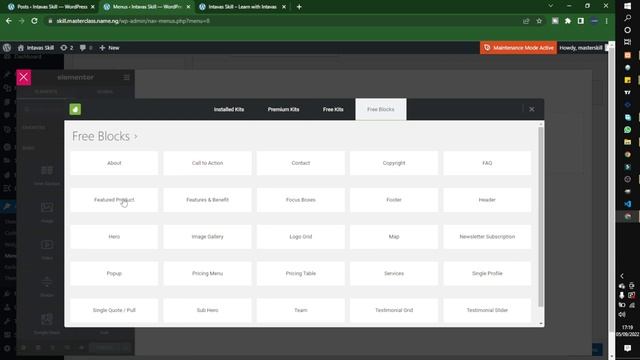The width and height of the screenshot is (640, 360).
Task: Click the Free Blocks breadcrumb heading
Action: click(x=101, y=136)
